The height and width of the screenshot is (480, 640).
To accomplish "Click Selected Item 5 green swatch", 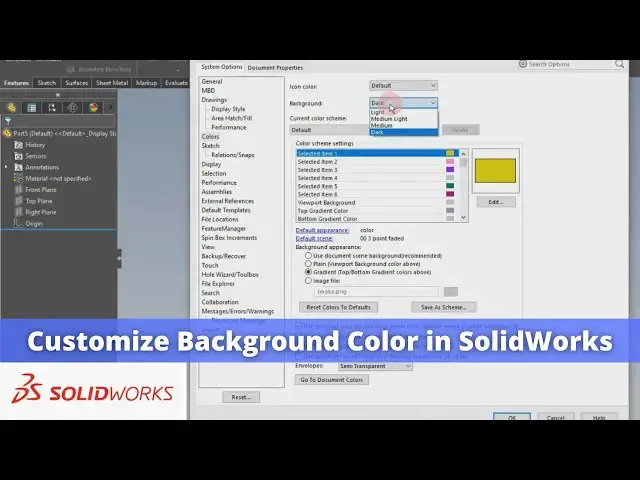I will pos(450,186).
